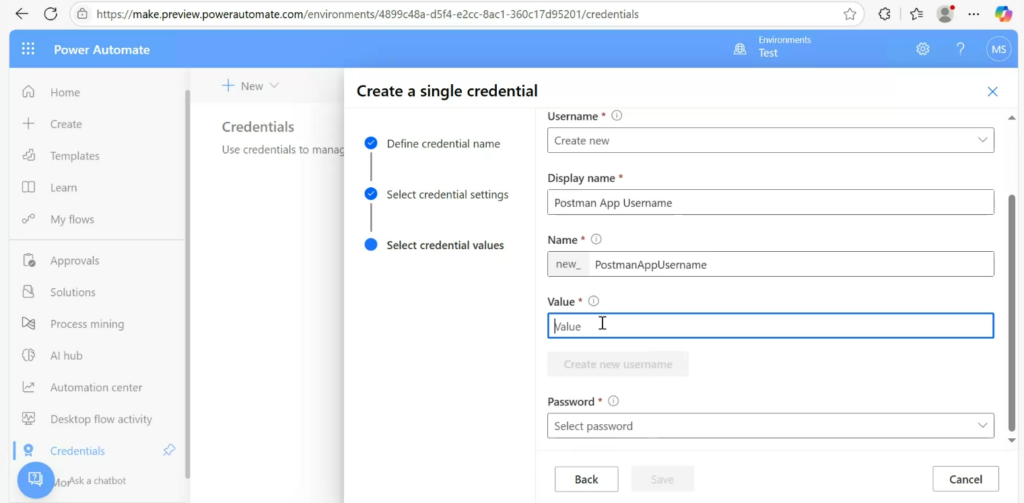Reload the browser page
Image resolution: width=1024 pixels, height=503 pixels.
(50, 14)
